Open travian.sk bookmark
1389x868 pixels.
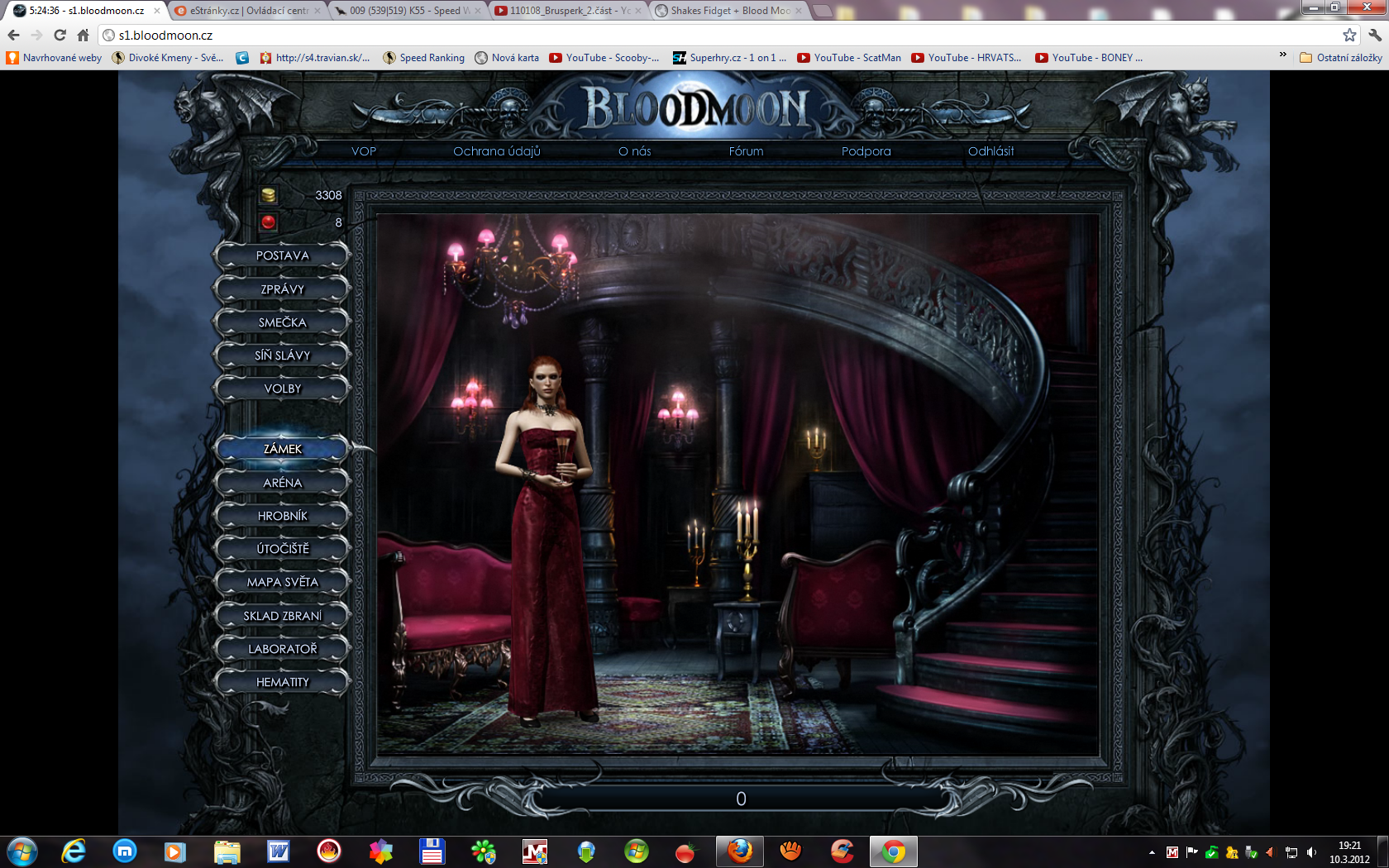pos(314,58)
